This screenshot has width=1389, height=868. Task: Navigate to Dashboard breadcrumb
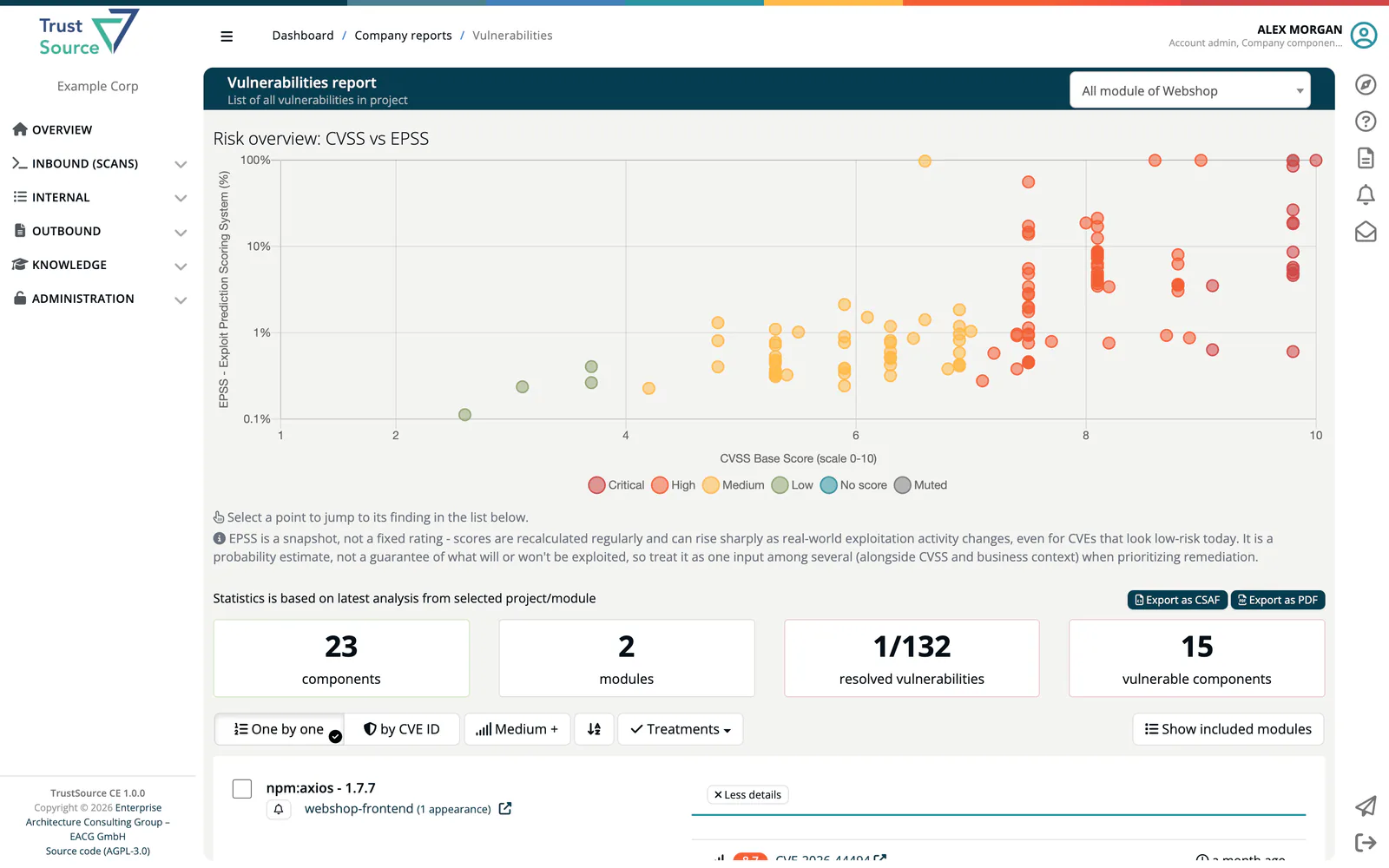click(x=303, y=36)
